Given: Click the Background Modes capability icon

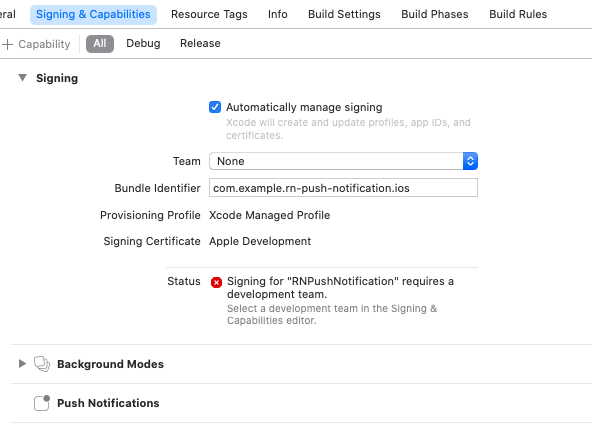Looking at the screenshot, I should pyautogui.click(x=42, y=364).
